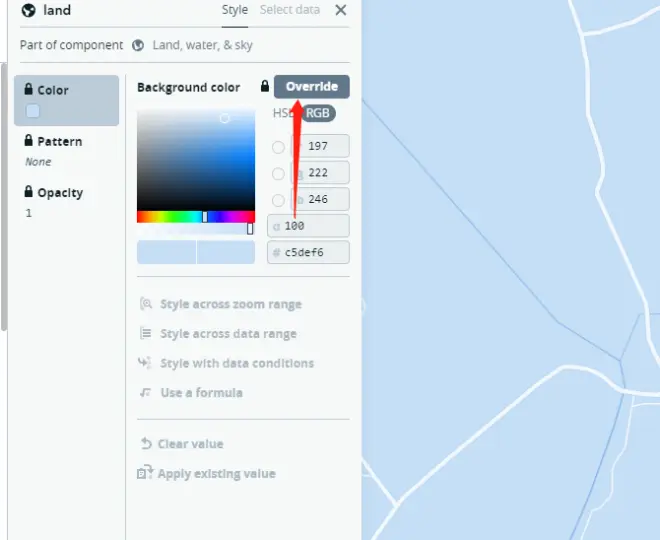660x540 pixels.
Task: Click the Opacity value 1
Action: pos(28,213)
